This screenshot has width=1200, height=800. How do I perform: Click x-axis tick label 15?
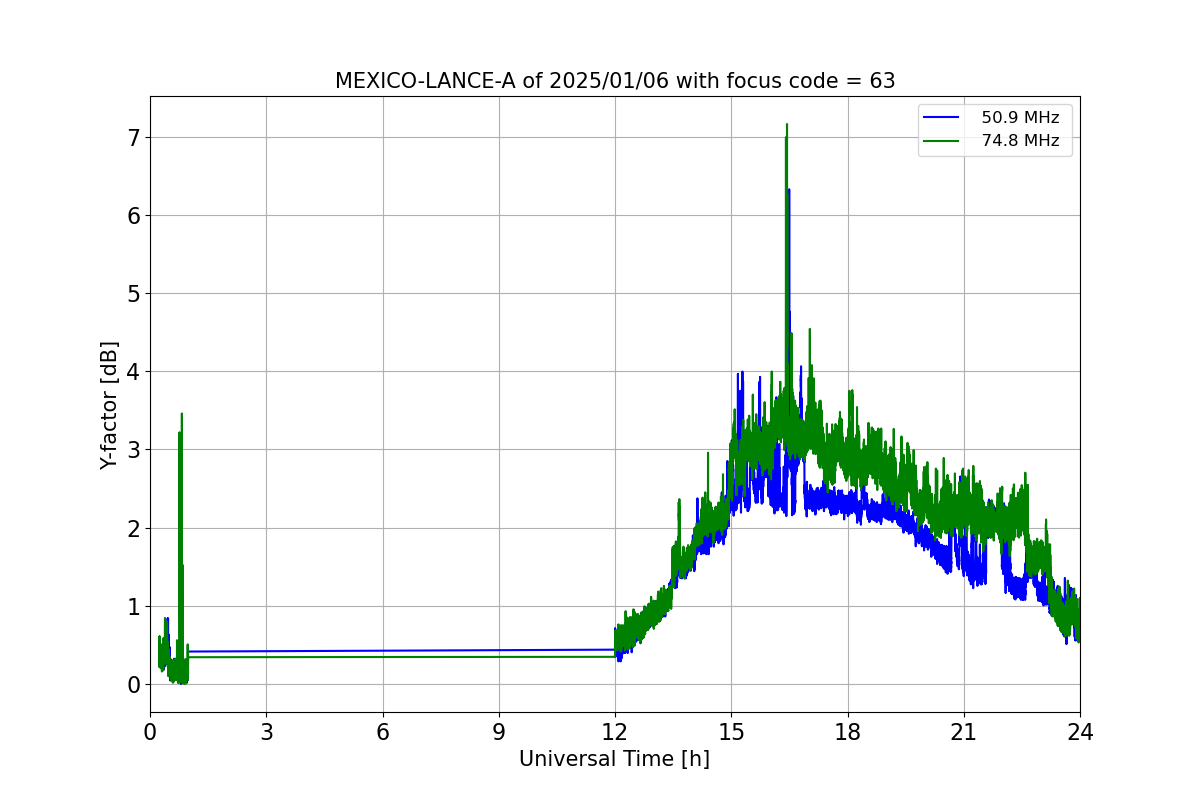(731, 732)
